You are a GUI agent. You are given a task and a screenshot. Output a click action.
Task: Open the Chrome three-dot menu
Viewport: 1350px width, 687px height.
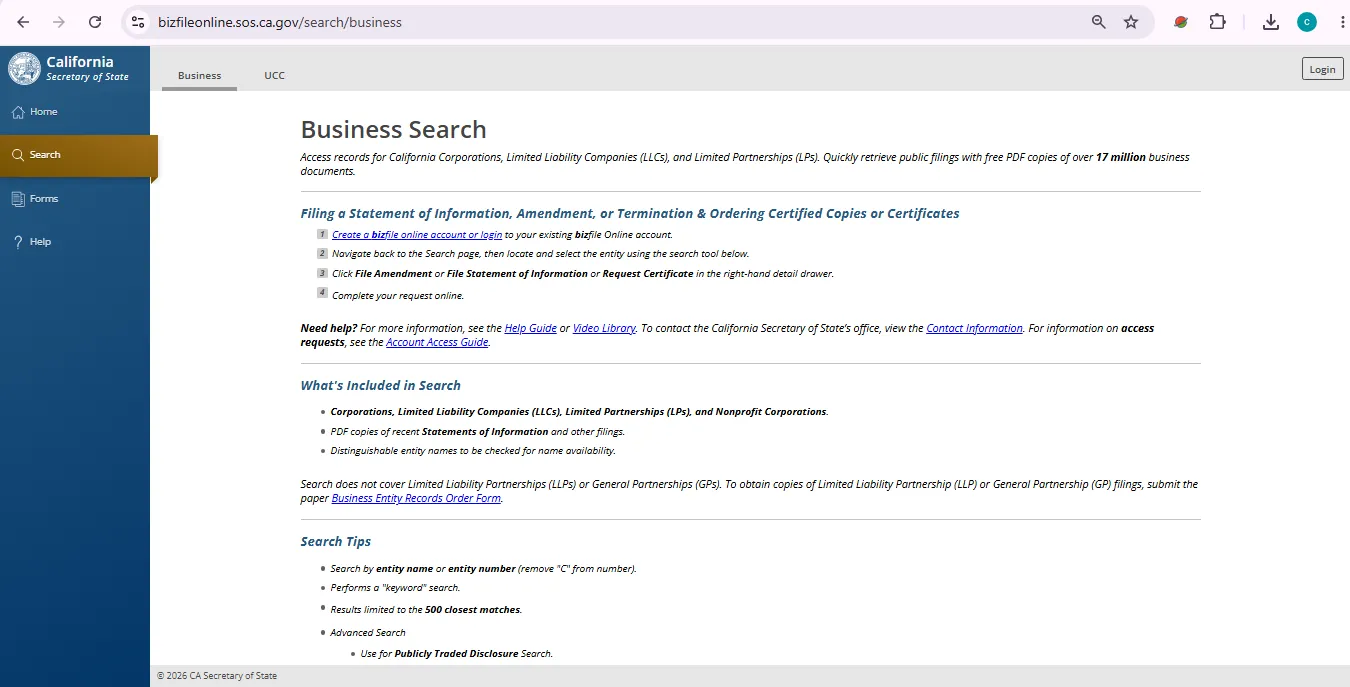(1341, 22)
